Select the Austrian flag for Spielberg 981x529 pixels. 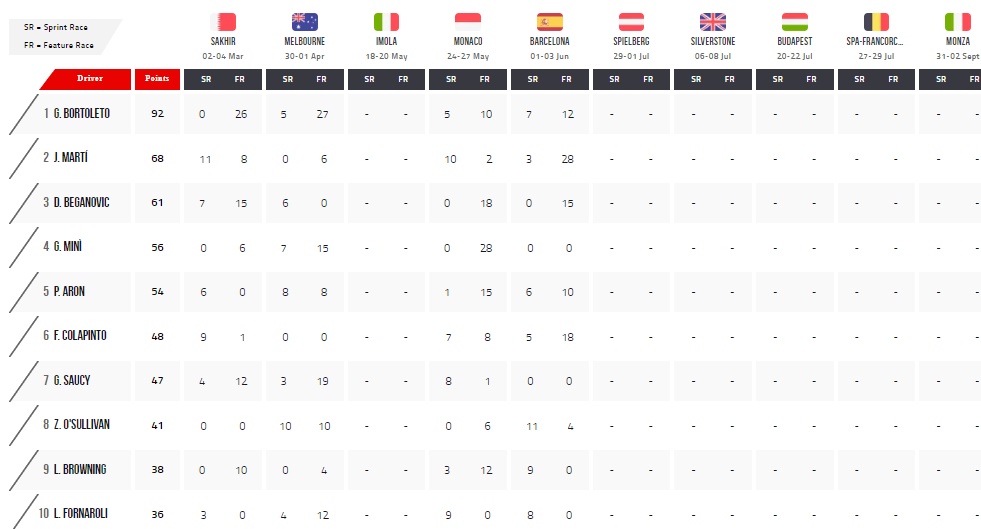point(631,22)
